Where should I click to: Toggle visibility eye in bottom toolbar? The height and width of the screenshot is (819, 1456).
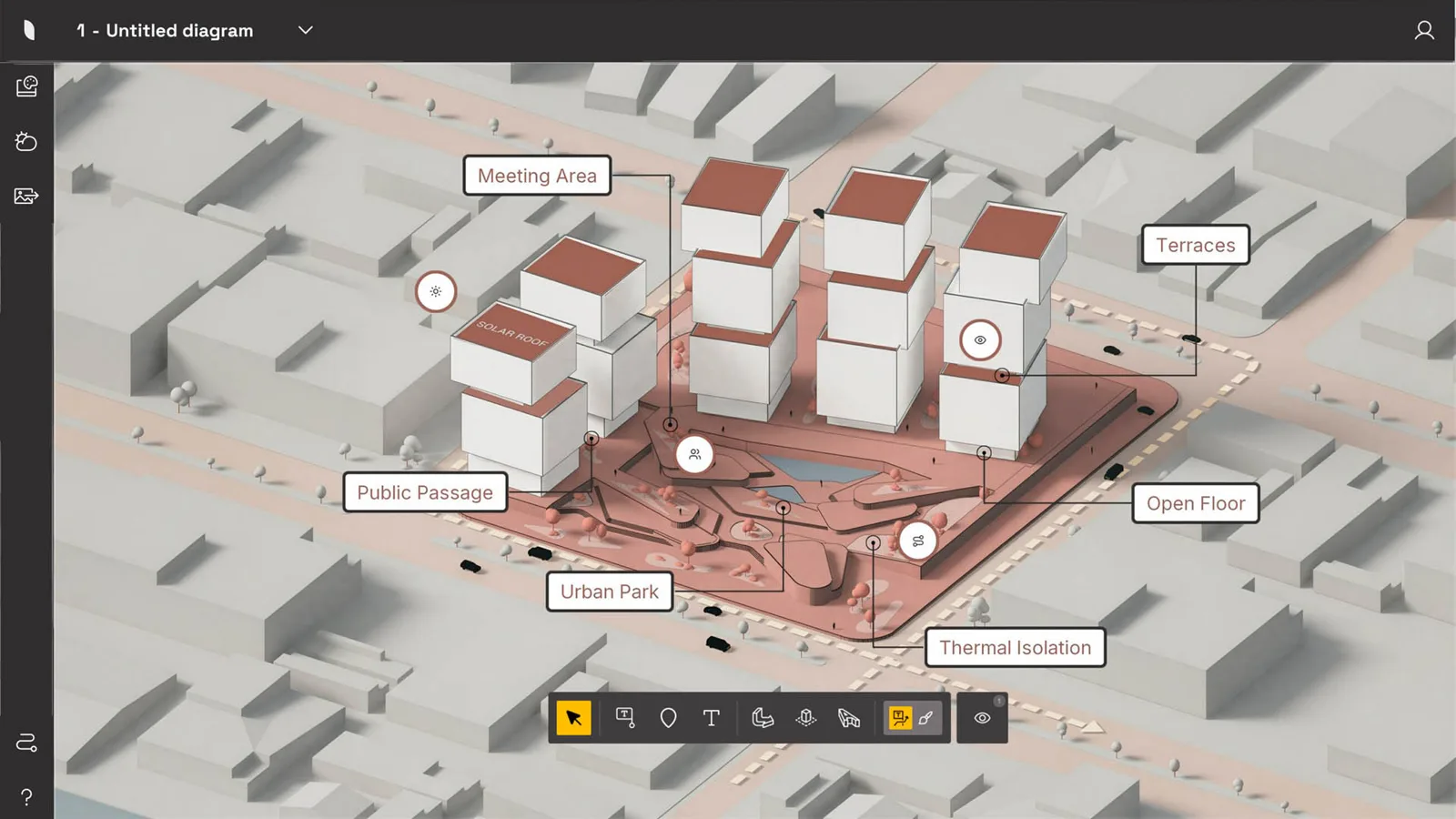click(x=982, y=718)
